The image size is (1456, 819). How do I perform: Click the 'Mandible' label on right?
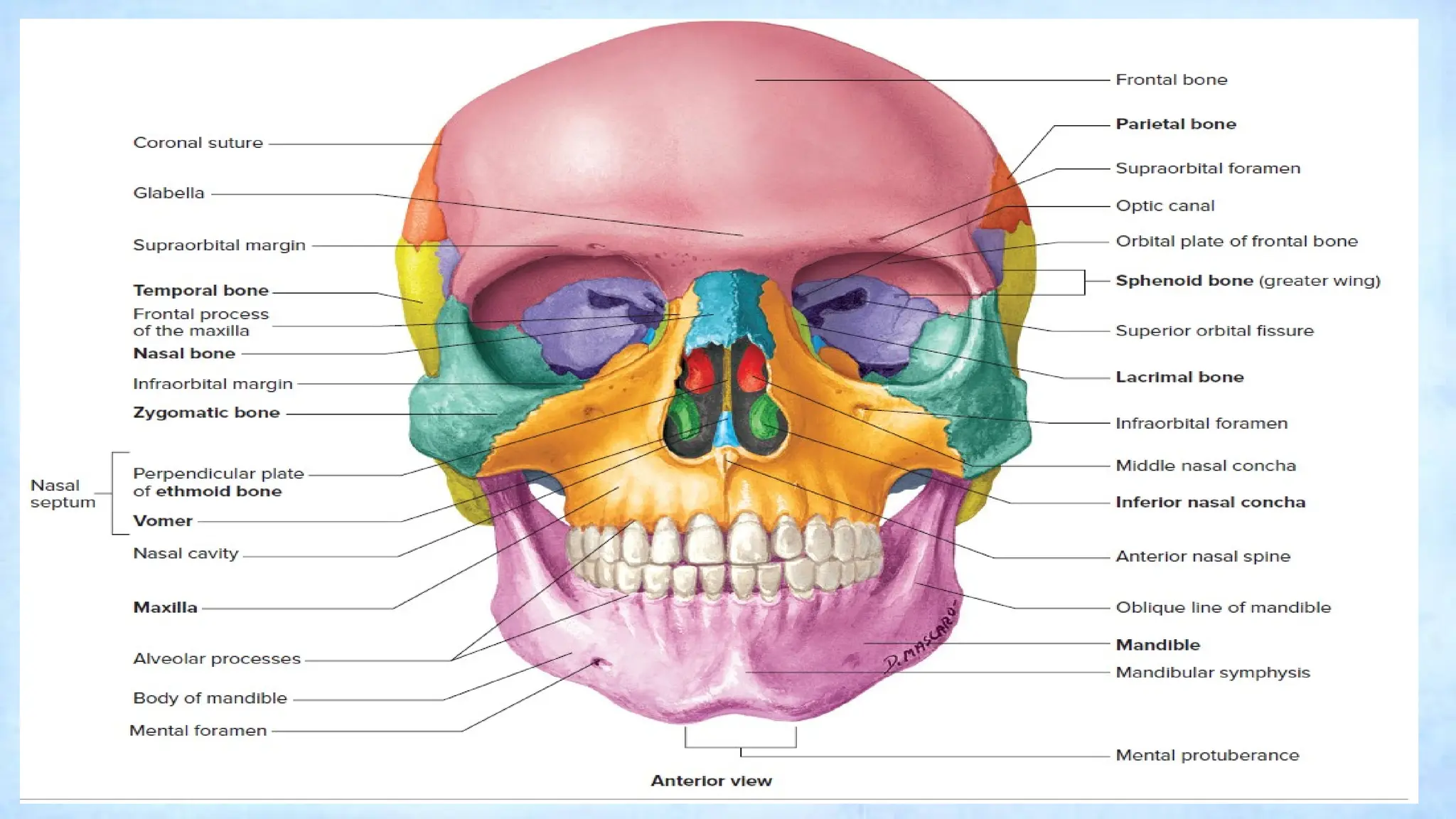1157,646
